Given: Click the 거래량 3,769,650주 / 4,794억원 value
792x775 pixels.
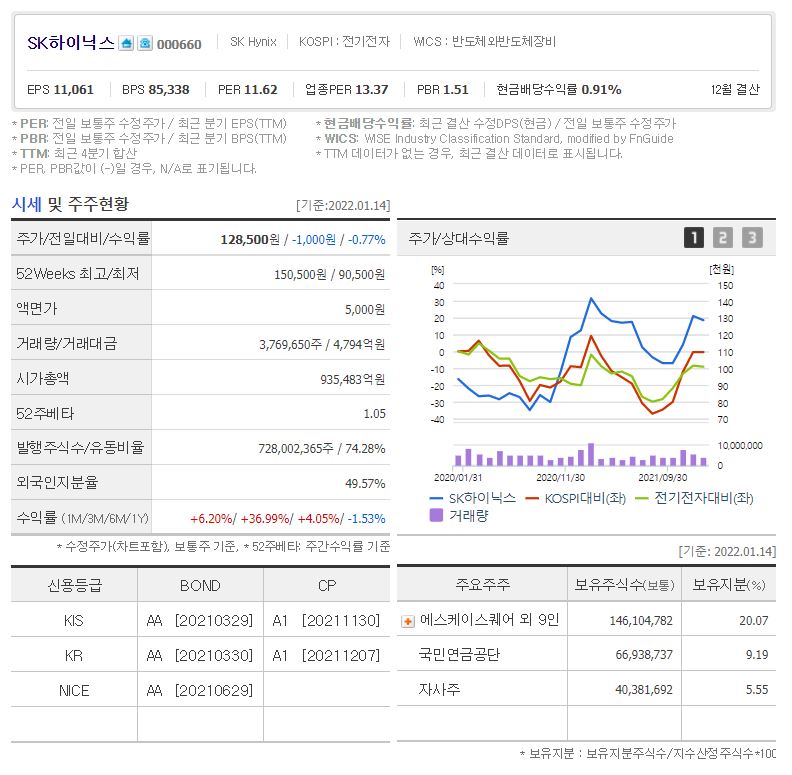Looking at the screenshot, I should click(322, 345).
